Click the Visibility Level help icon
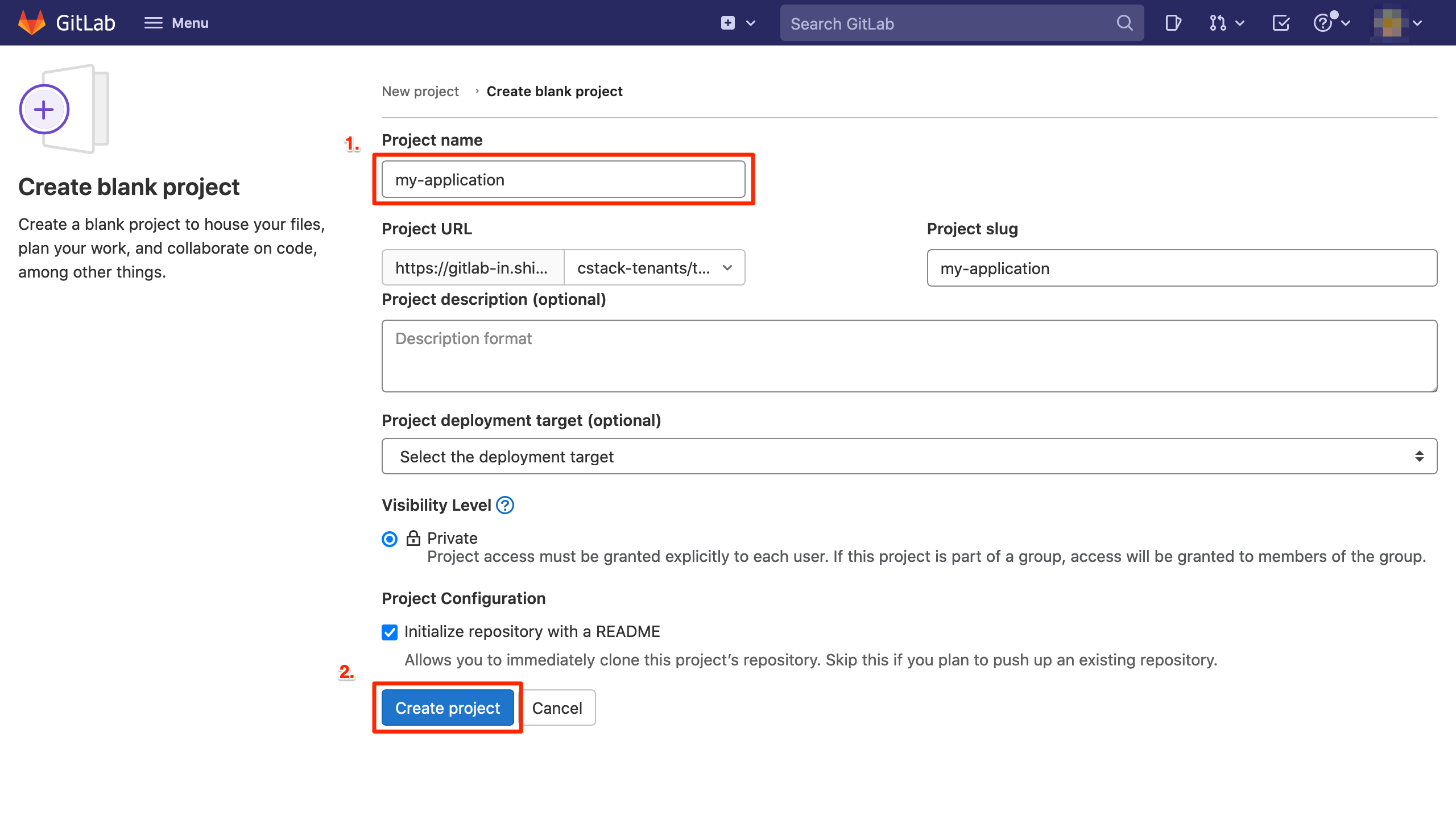The image size is (1456, 819). 504,505
